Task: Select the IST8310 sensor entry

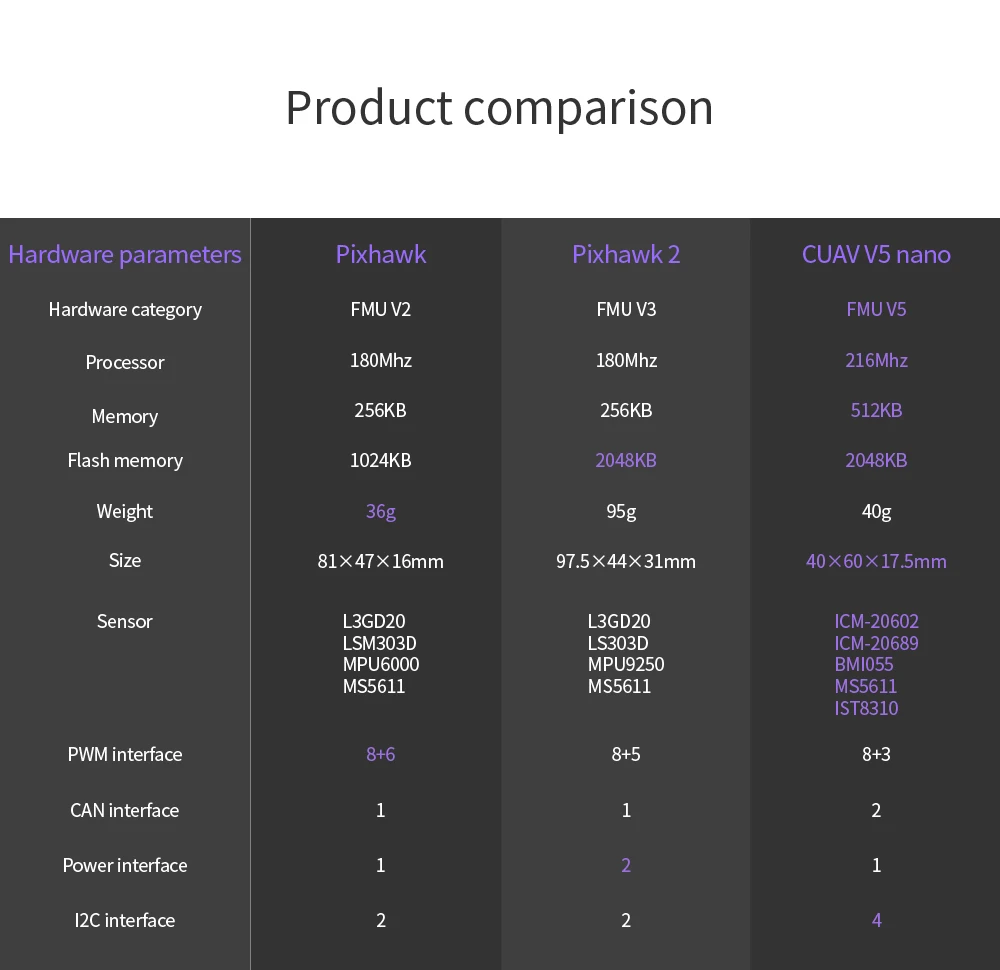Action: click(x=866, y=708)
